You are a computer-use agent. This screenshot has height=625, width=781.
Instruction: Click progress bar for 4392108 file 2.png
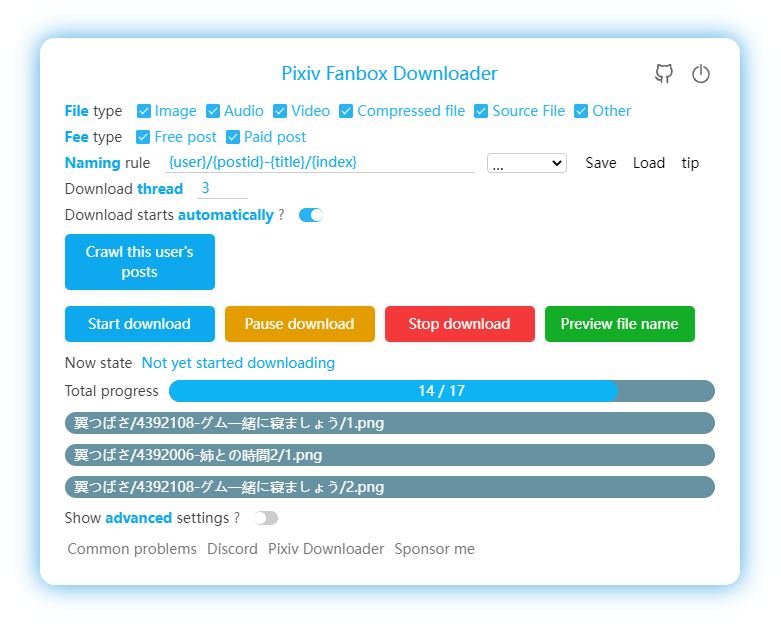pos(390,487)
